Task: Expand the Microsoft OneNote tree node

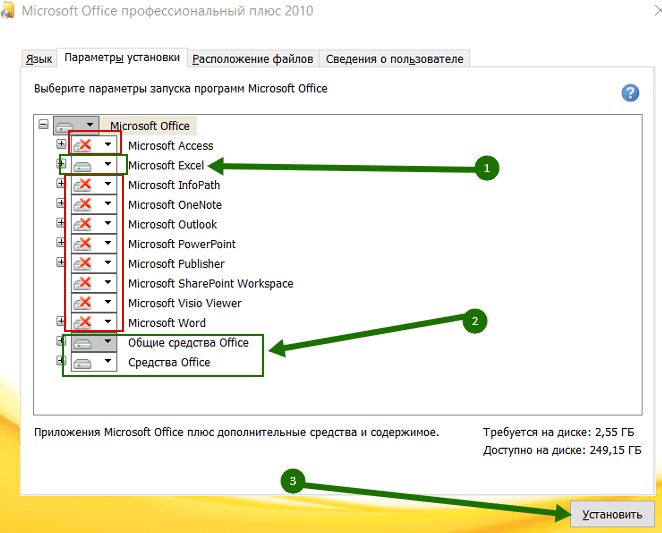Action: (61, 203)
